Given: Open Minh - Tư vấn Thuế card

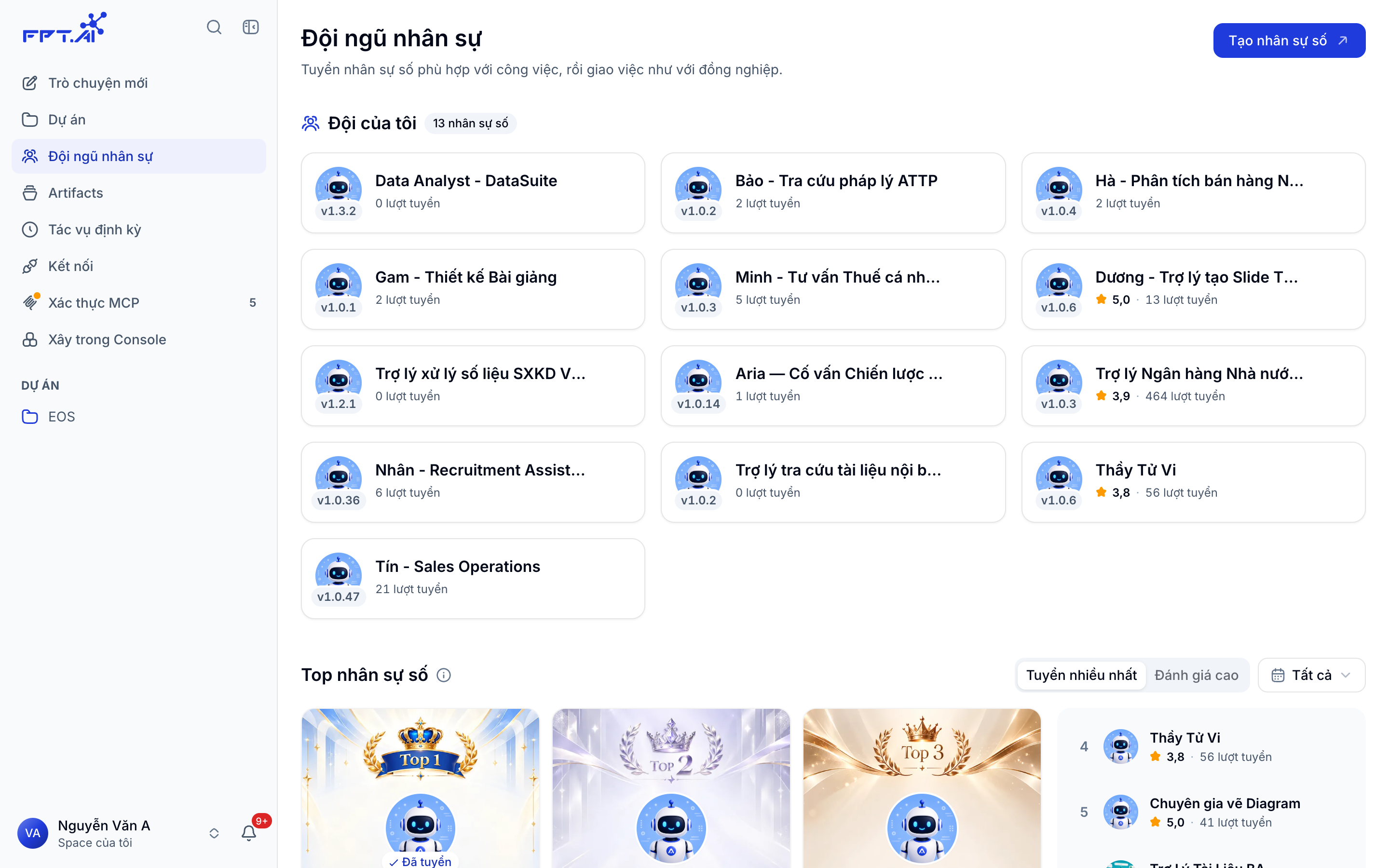Looking at the screenshot, I should tap(833, 289).
